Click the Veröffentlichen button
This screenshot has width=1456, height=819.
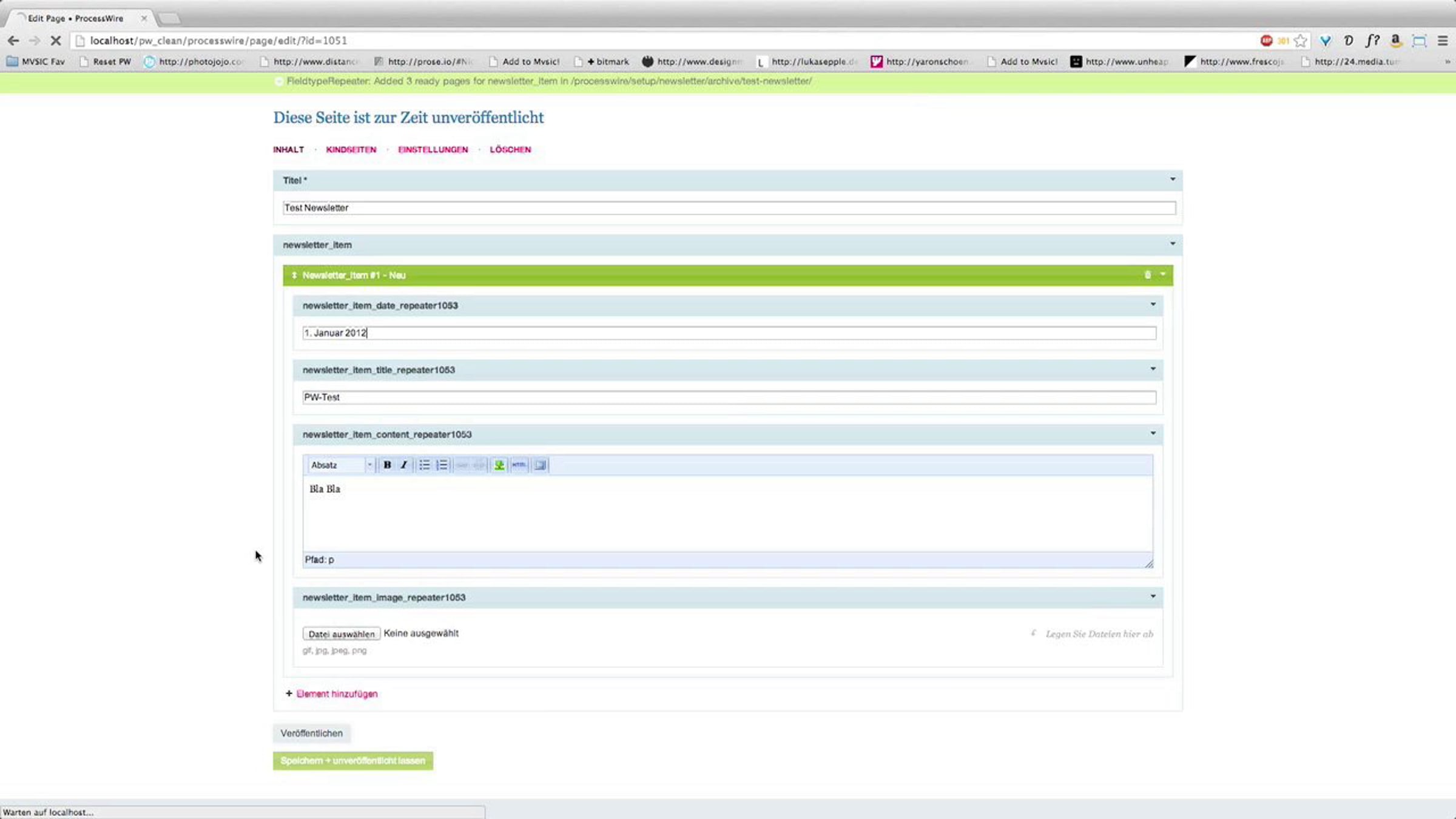[x=311, y=733]
